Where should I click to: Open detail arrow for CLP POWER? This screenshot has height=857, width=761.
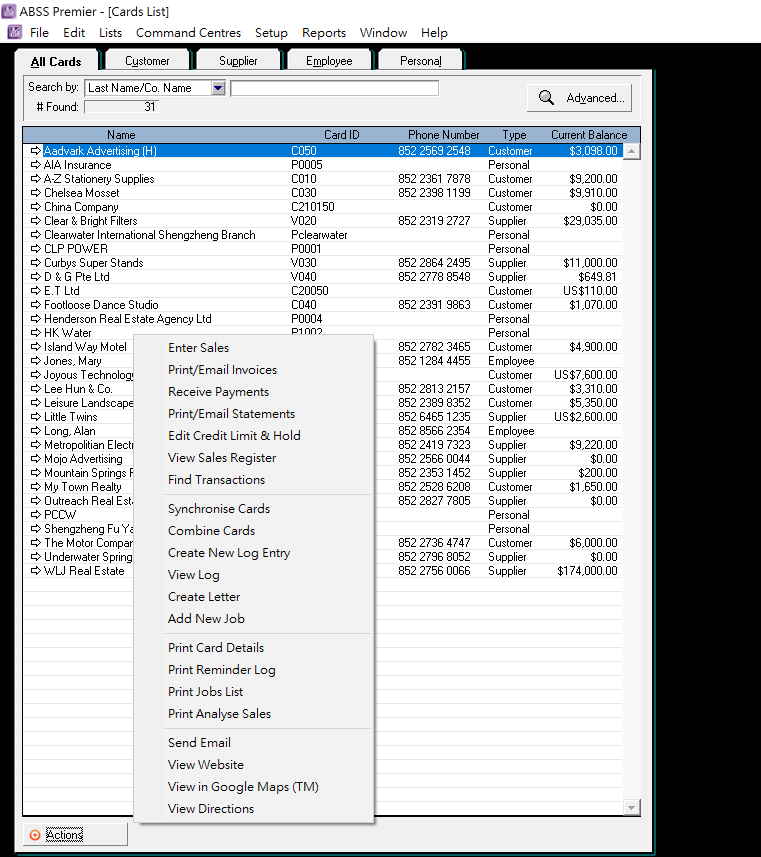36,249
